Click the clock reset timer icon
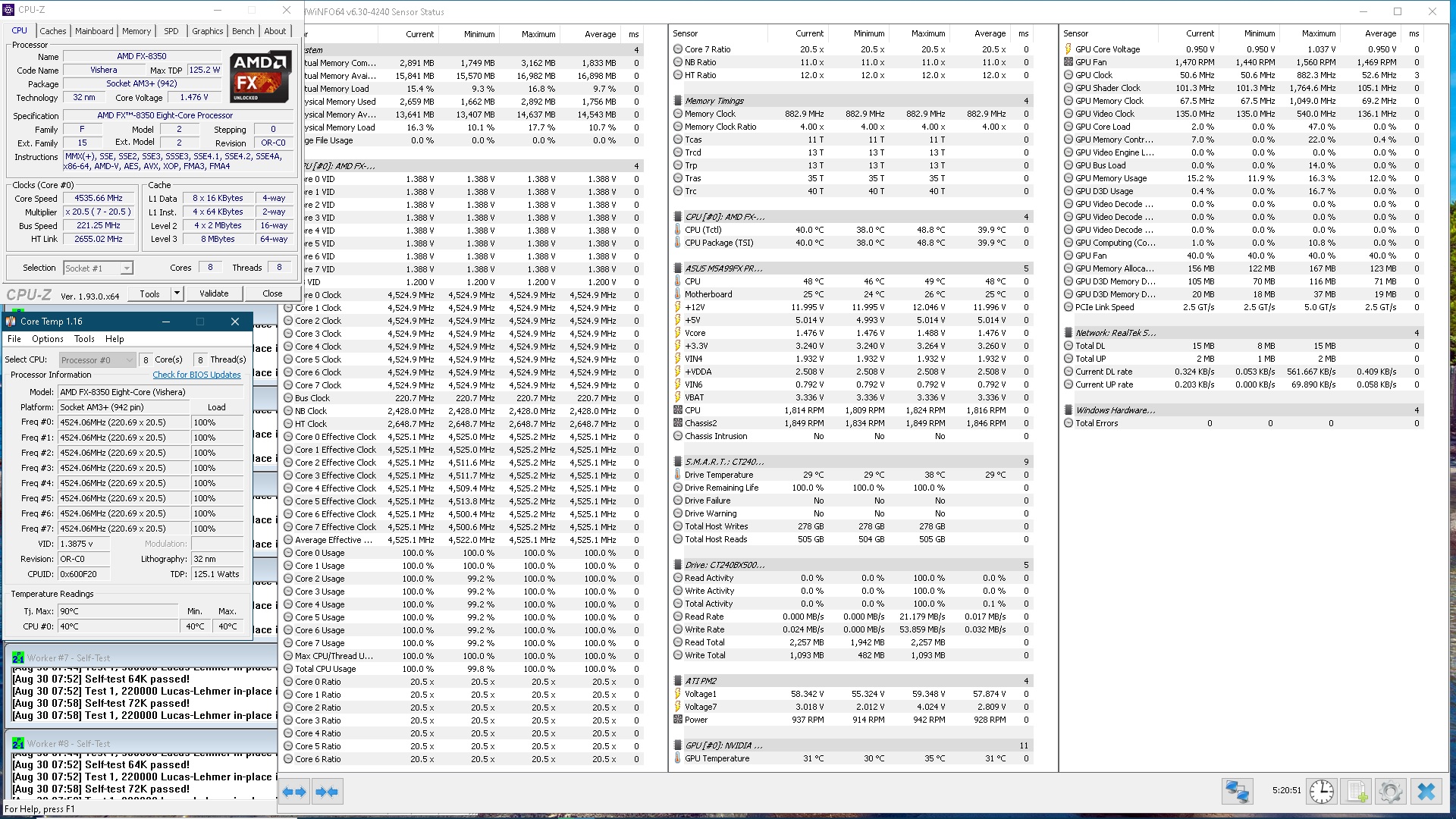 click(1322, 792)
